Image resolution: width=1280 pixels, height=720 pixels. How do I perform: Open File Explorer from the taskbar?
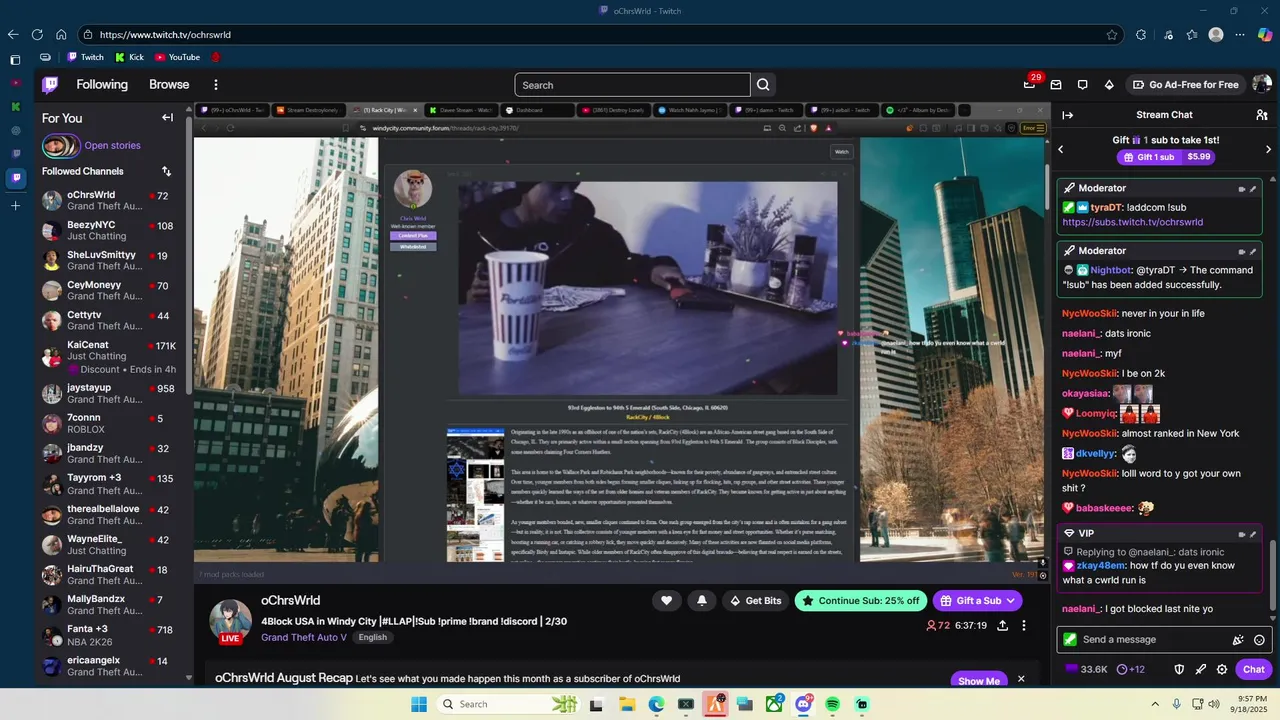coord(626,704)
